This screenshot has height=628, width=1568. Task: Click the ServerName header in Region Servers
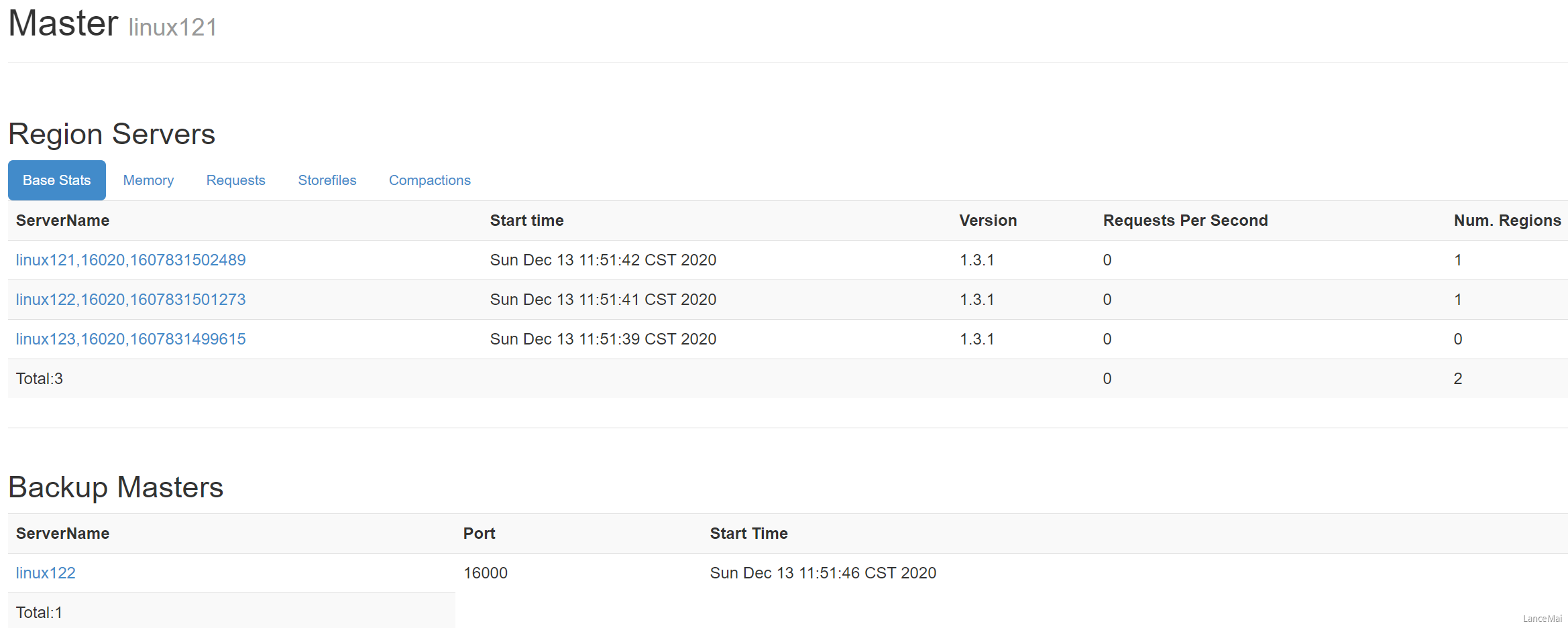click(62, 221)
